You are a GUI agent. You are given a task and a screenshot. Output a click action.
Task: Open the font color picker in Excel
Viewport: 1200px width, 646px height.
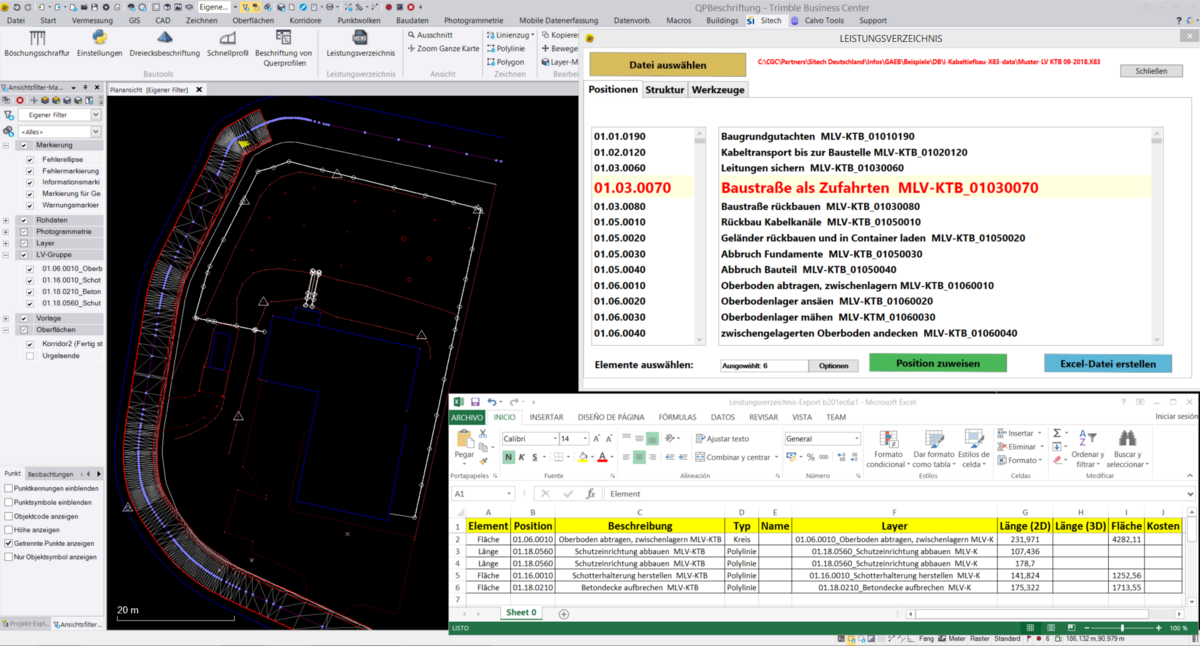[603, 457]
